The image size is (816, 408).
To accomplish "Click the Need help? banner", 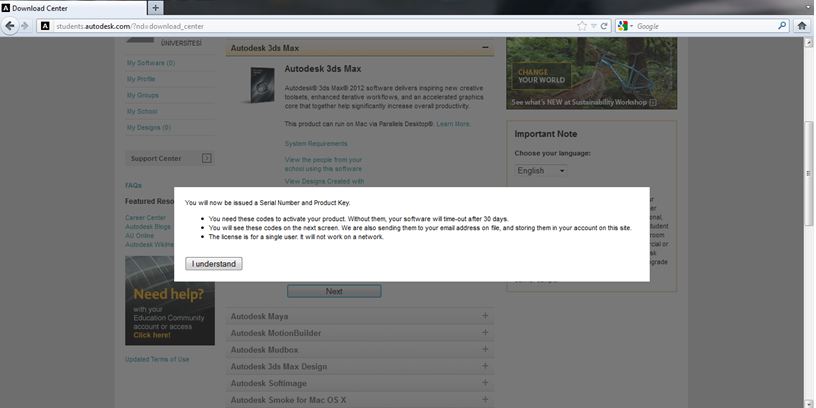I will 170,301.
